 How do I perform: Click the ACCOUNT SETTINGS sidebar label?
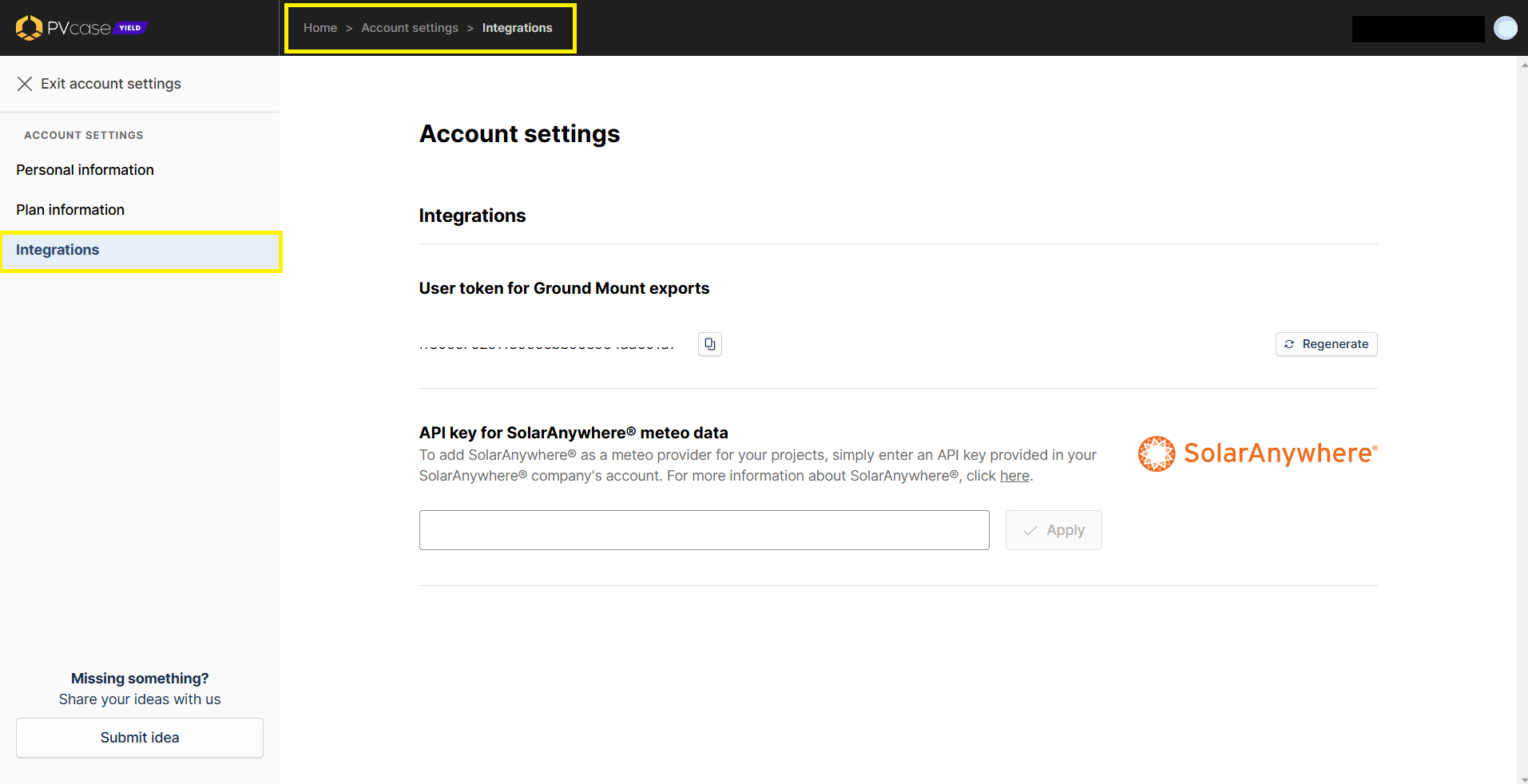(x=84, y=135)
